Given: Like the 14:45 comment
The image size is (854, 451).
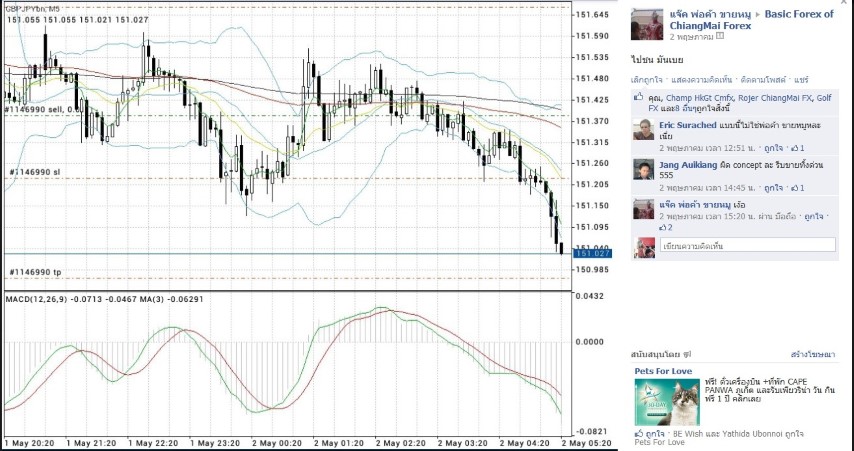Looking at the screenshot, I should tap(773, 188).
